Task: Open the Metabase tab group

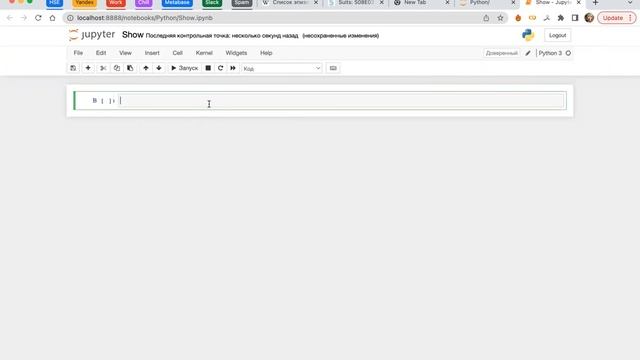Action: point(177,3)
